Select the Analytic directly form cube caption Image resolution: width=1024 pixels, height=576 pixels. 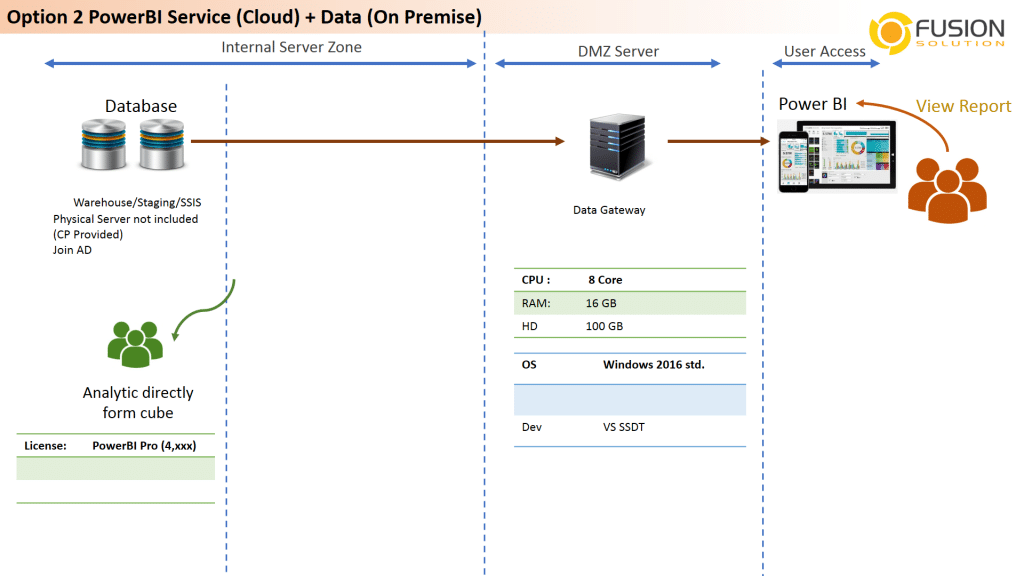point(138,402)
